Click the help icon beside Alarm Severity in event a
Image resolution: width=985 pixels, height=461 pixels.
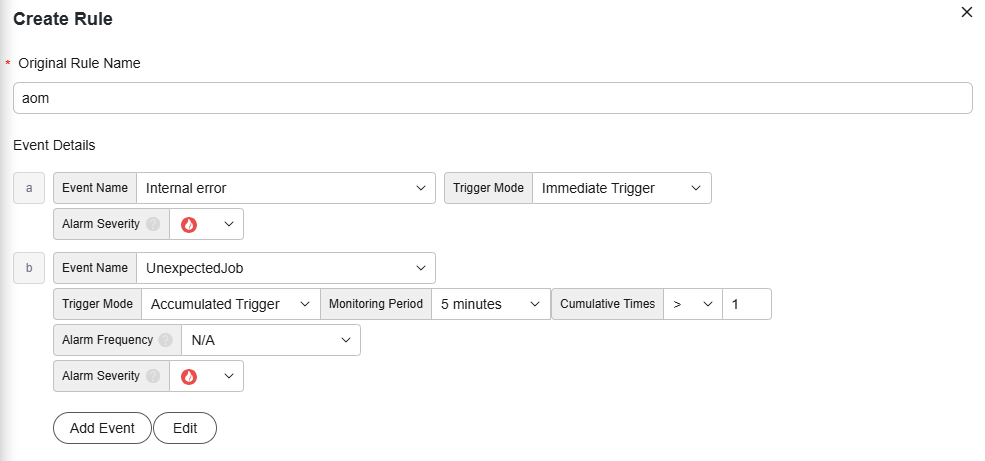pos(153,224)
